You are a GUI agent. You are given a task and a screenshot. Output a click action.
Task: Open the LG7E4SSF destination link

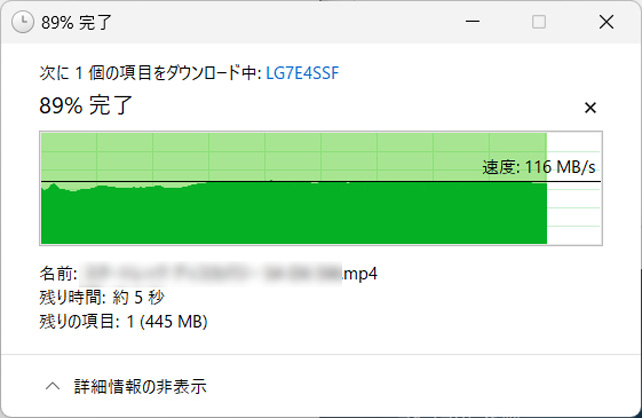coord(302,73)
